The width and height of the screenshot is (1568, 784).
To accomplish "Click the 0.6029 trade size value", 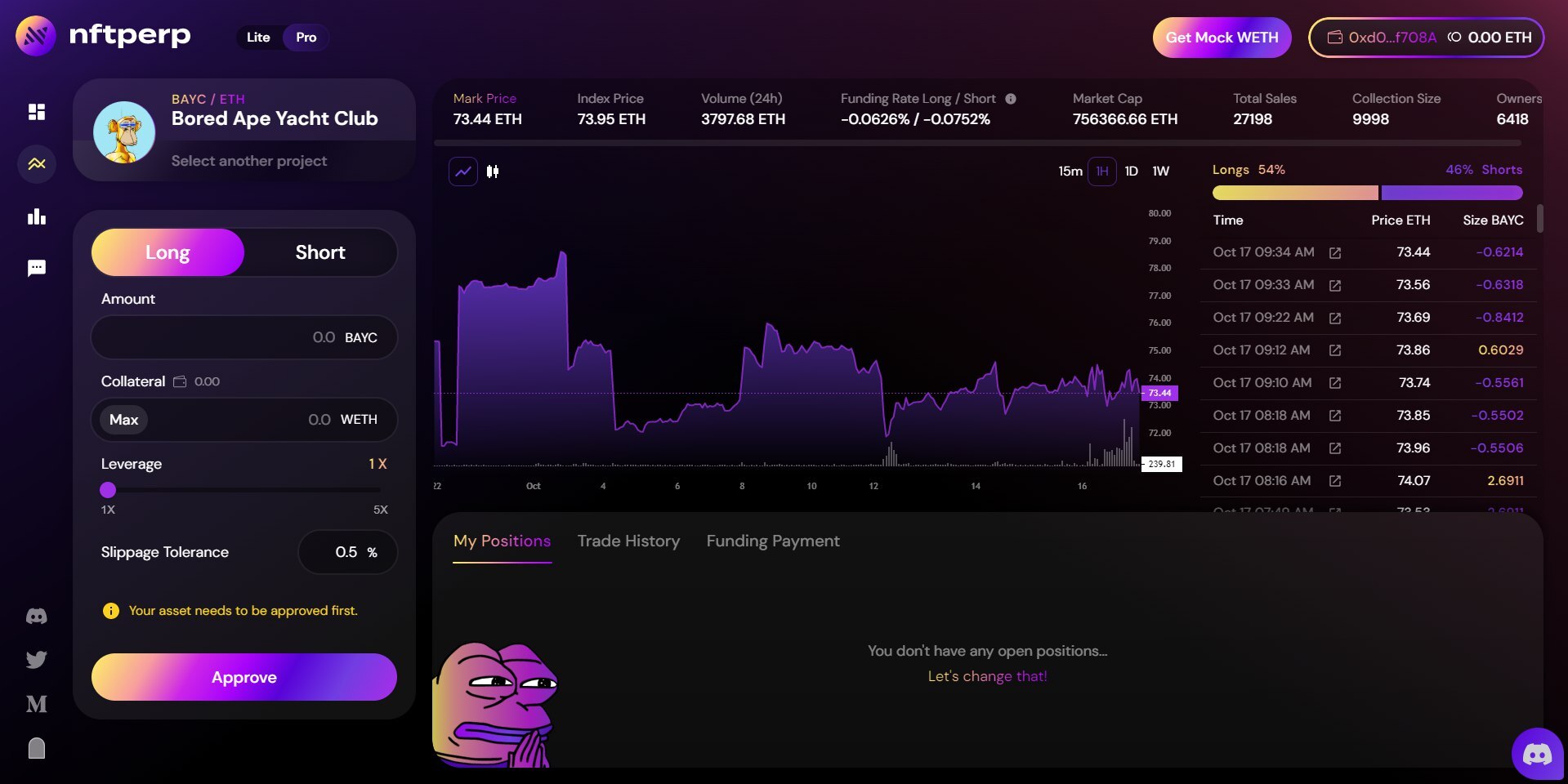I will pos(1501,350).
